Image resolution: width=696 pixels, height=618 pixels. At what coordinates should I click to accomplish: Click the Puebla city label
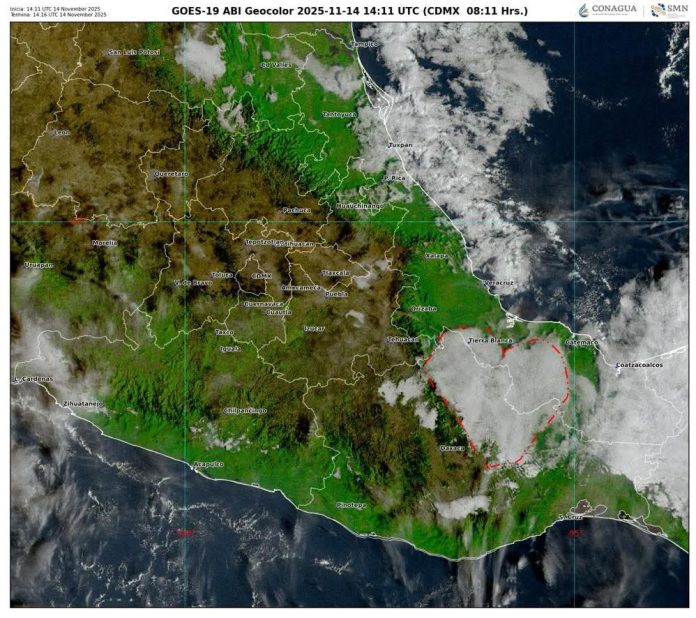[336, 294]
